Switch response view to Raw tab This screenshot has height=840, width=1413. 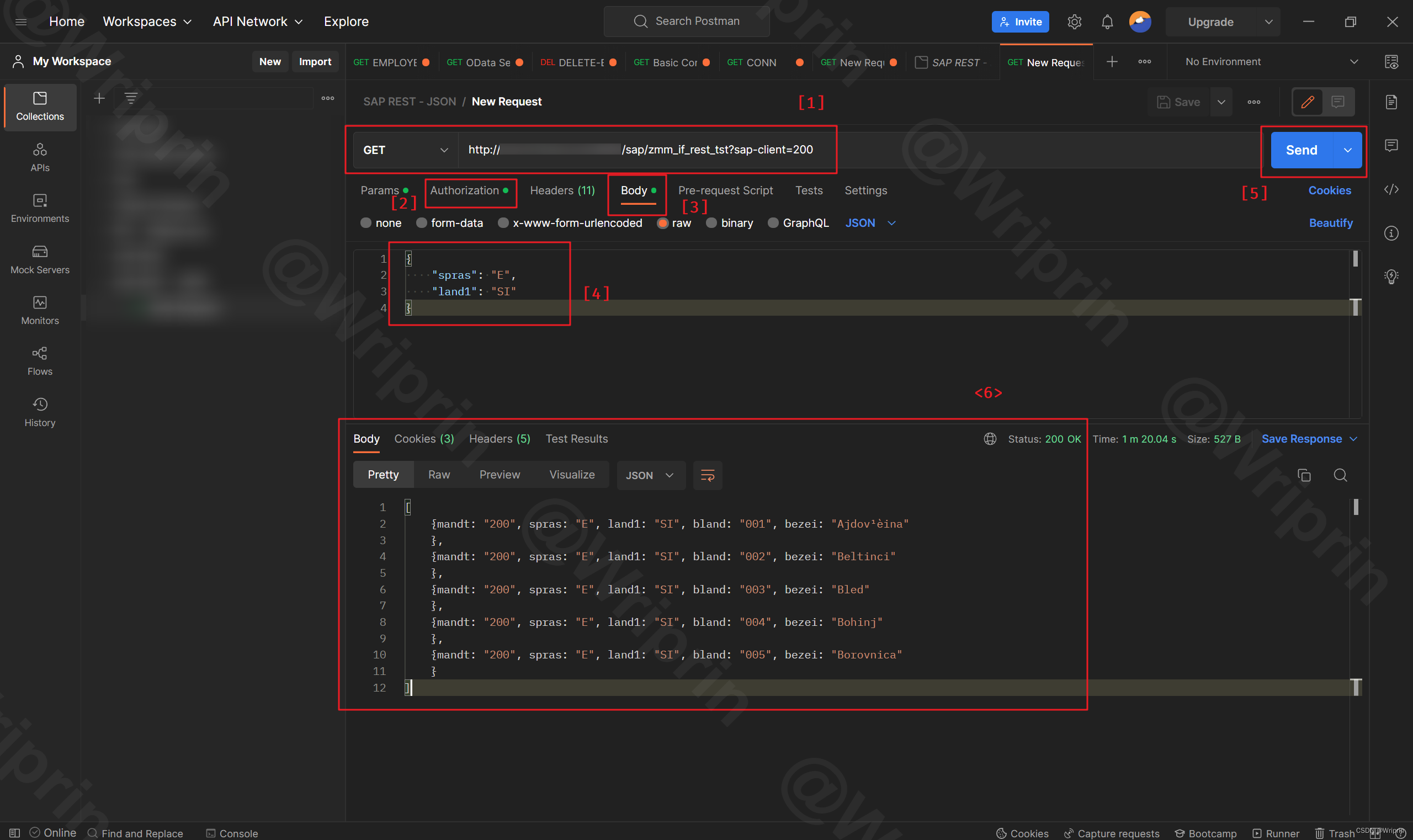(x=439, y=475)
